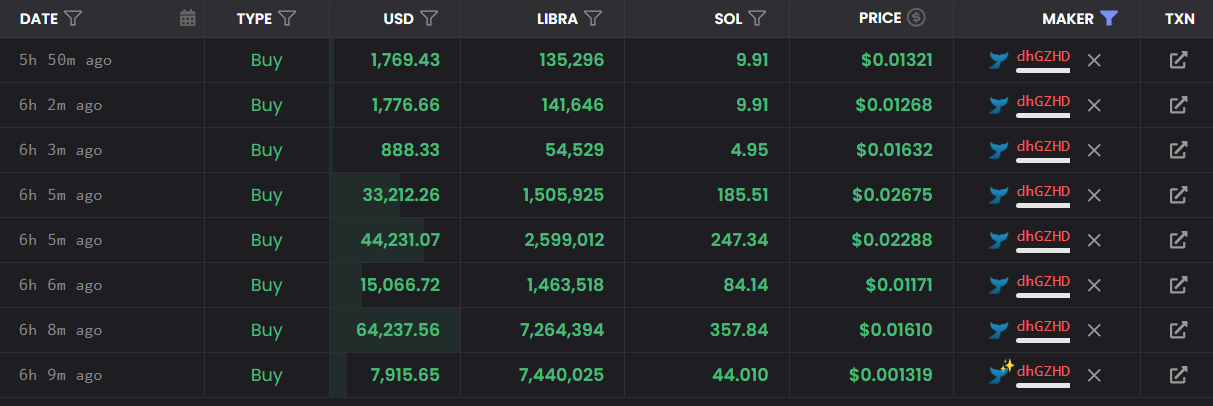Click whale icon on $0.02288 price row

click(998, 240)
